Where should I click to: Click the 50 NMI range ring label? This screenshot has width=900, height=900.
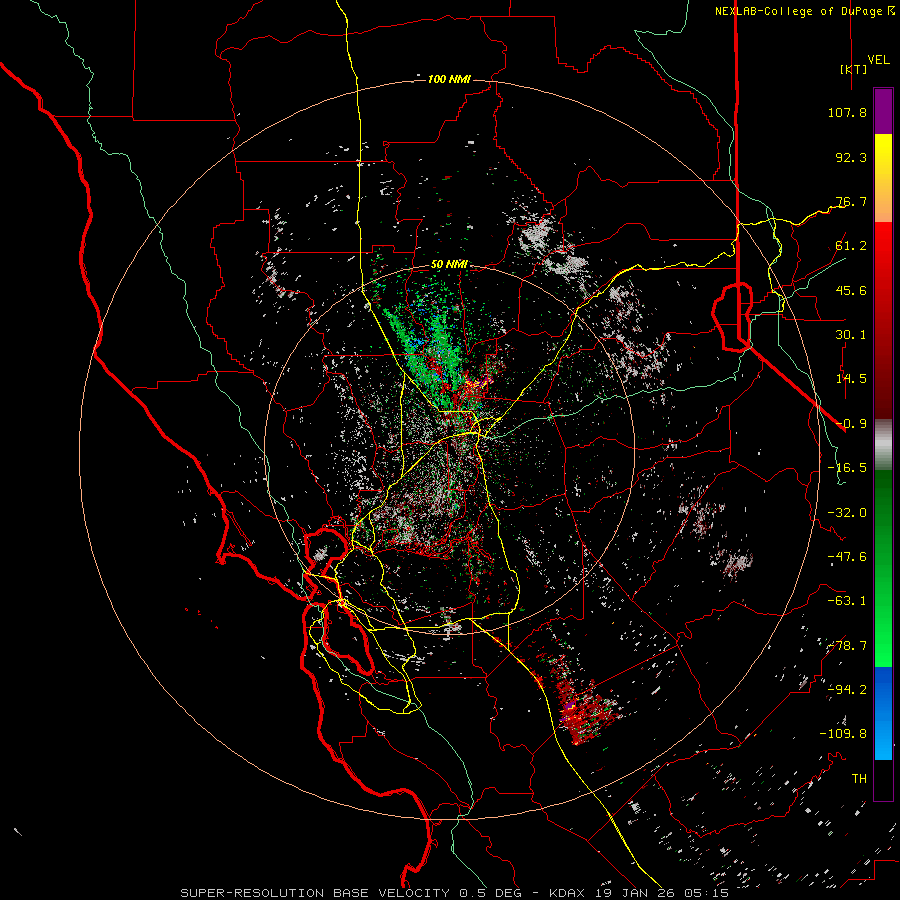[x=449, y=265]
